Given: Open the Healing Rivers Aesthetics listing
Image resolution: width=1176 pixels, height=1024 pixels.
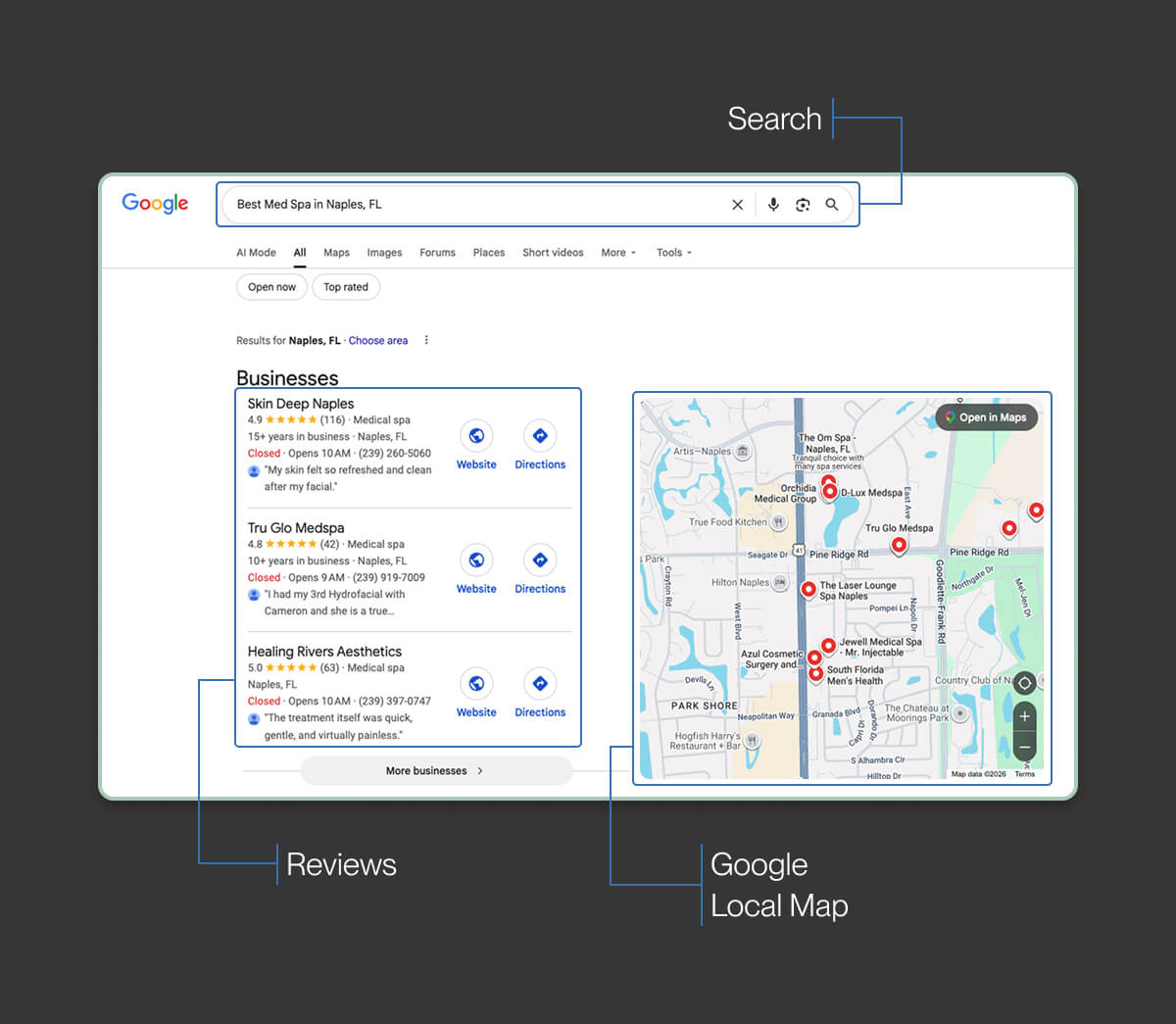Looking at the screenshot, I should click(x=324, y=652).
